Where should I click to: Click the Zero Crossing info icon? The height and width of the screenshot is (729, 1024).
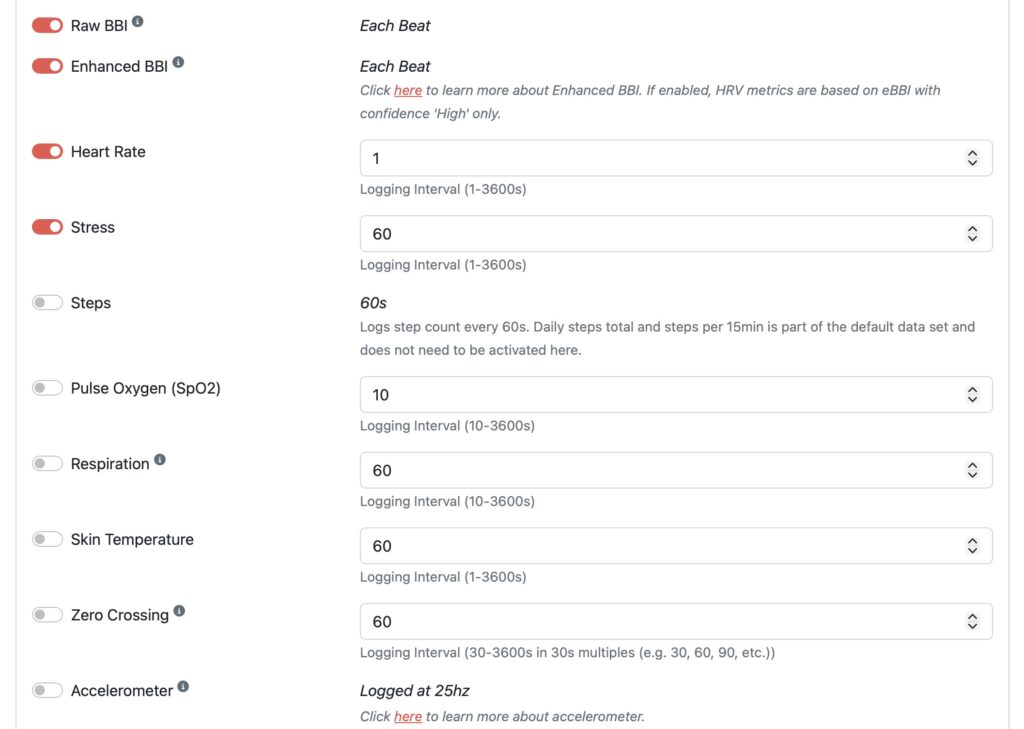[179, 611]
